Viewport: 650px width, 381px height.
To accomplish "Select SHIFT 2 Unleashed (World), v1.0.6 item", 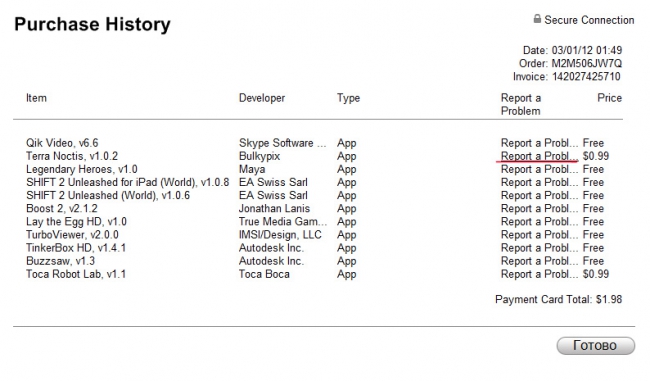I will [x=108, y=196].
